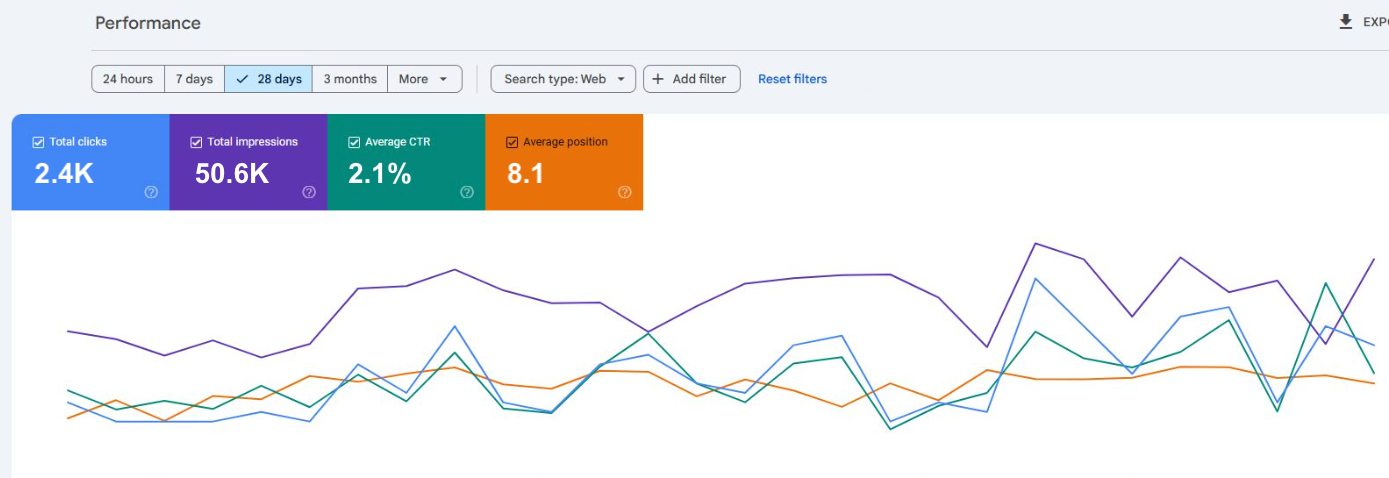Uncheck the Total clicks checkbox
Screen dimensions: 1389x478
[x=39, y=142]
